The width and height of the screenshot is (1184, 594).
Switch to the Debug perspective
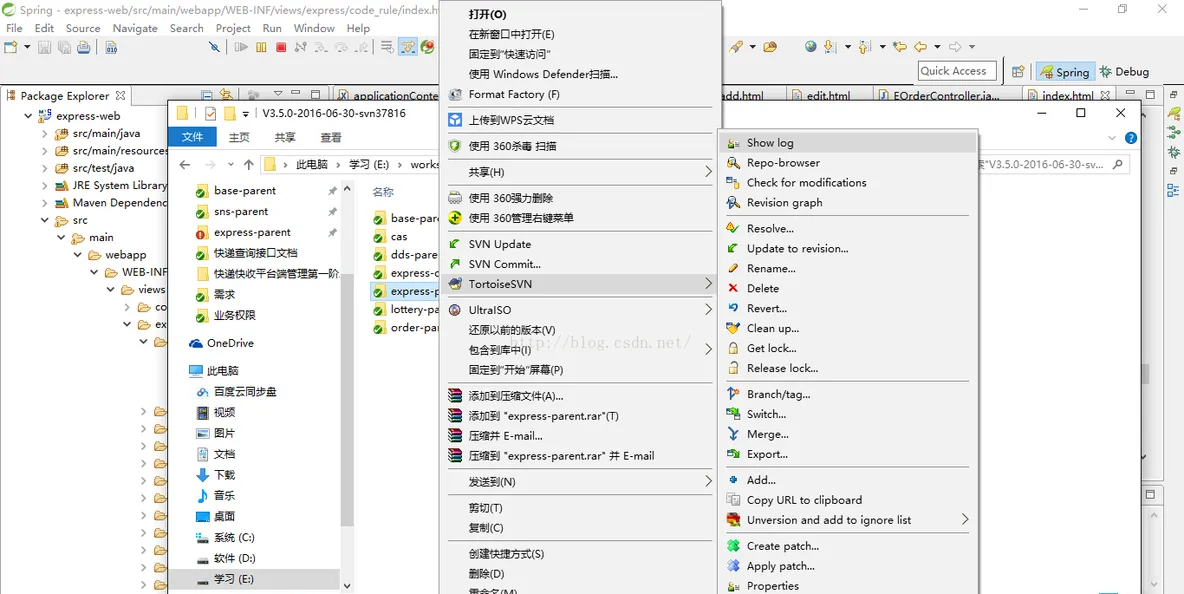1124,72
